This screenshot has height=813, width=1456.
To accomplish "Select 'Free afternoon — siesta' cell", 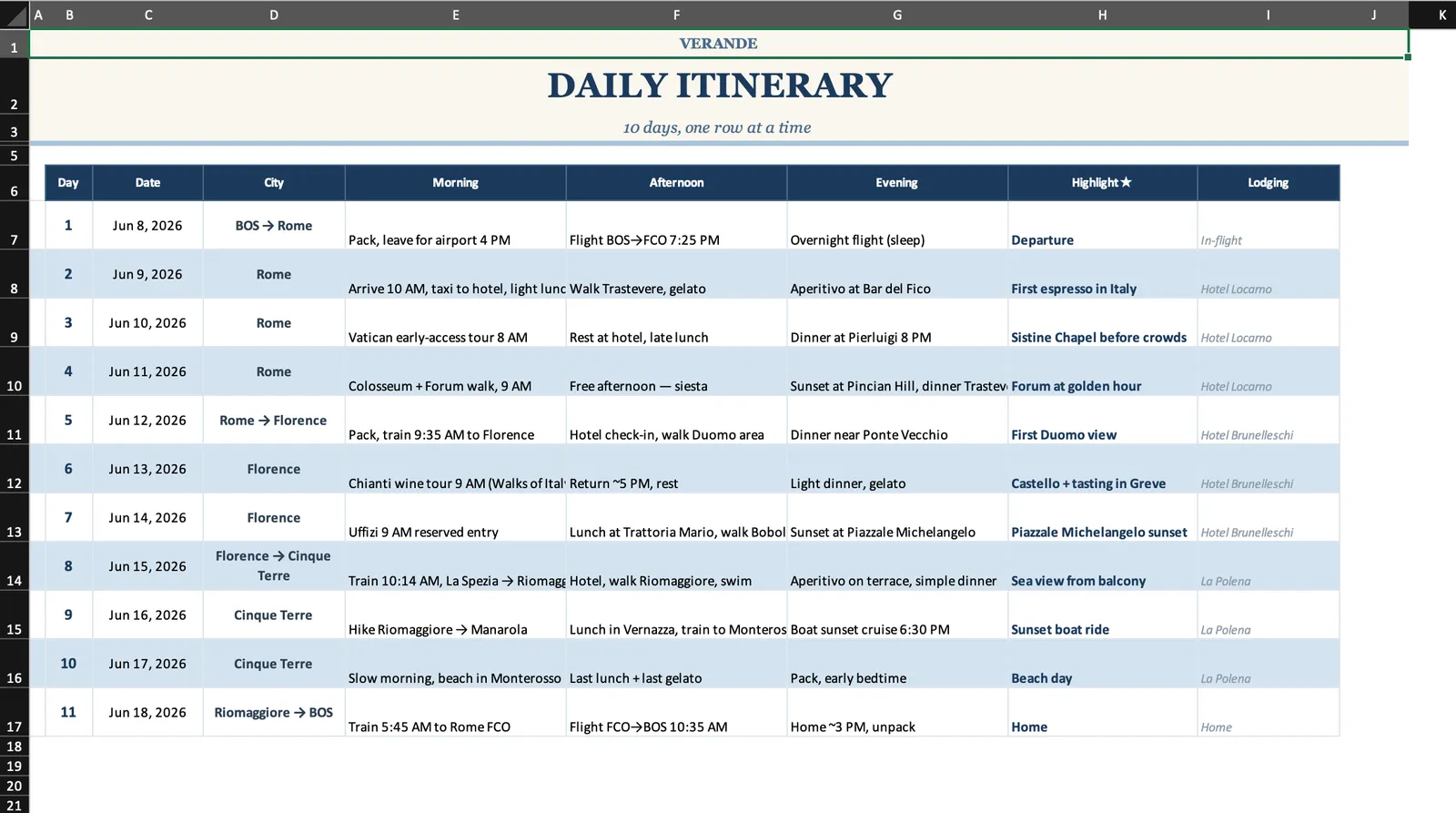I will 676,371.
